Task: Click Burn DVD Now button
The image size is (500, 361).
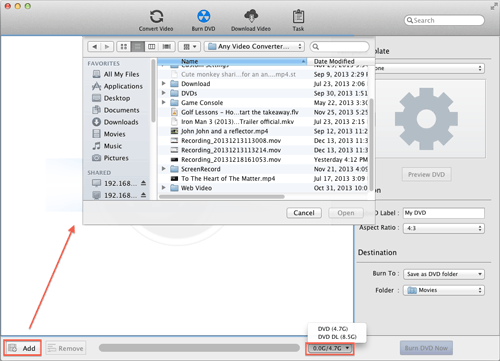Action: (426, 348)
